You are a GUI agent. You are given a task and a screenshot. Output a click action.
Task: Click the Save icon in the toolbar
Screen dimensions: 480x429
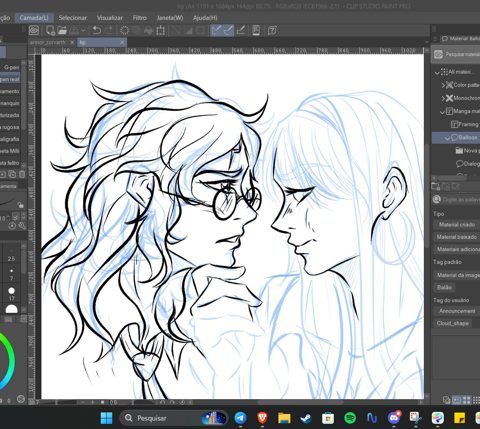(74, 31)
